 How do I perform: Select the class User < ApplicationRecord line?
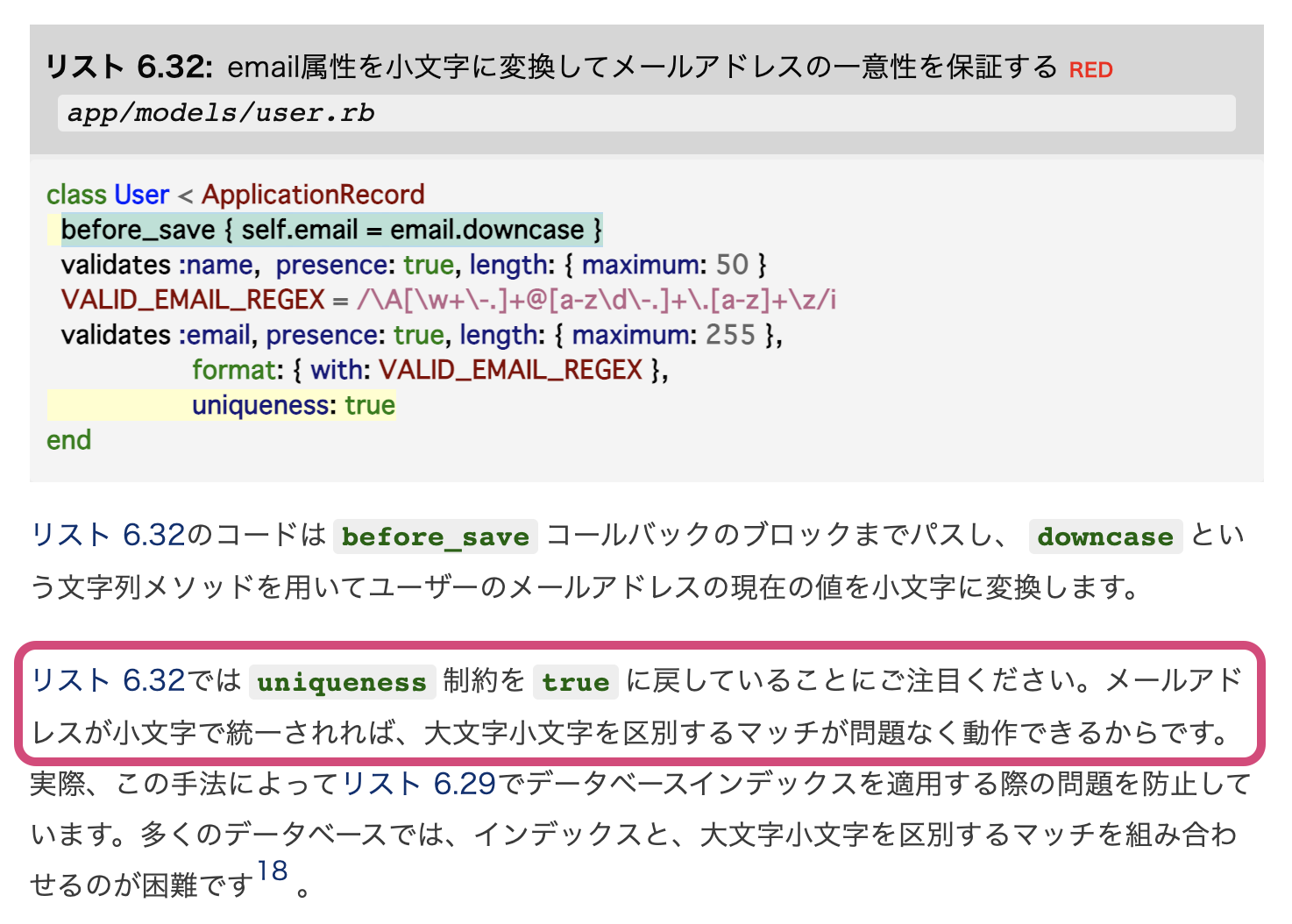(236, 194)
